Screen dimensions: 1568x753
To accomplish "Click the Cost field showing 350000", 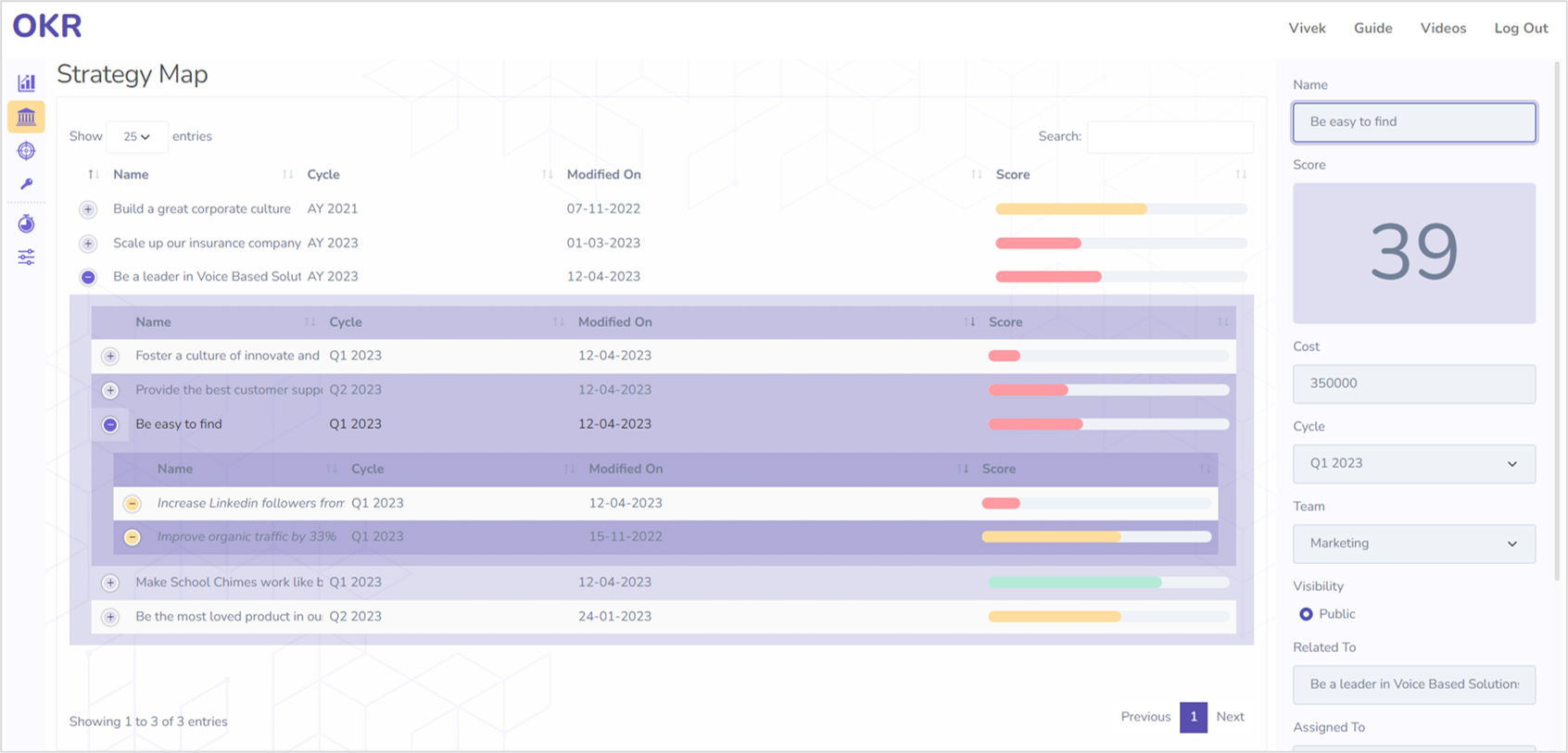I will tap(1414, 383).
